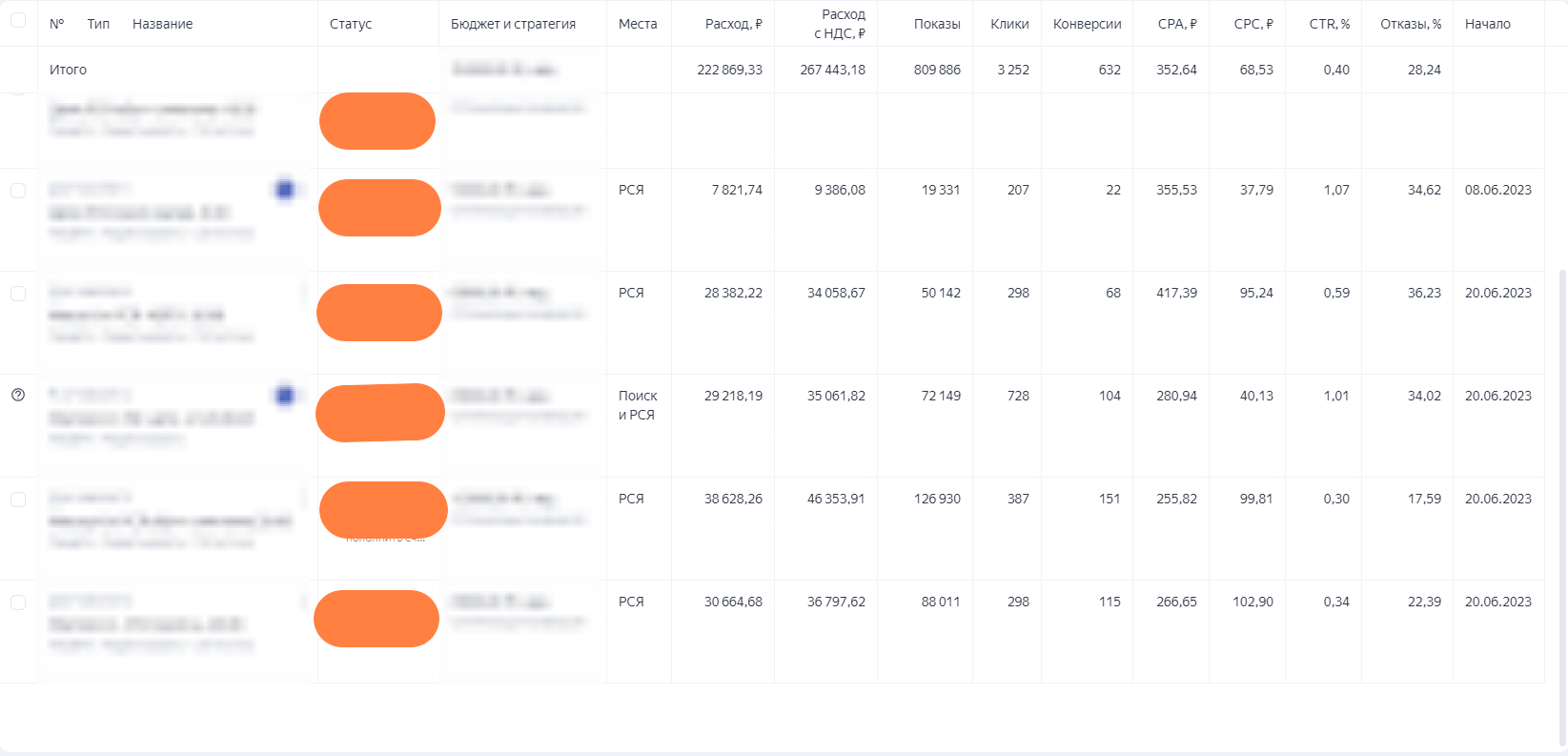Sort by the № column header
This screenshot has height=756, width=1568.
coord(56,24)
